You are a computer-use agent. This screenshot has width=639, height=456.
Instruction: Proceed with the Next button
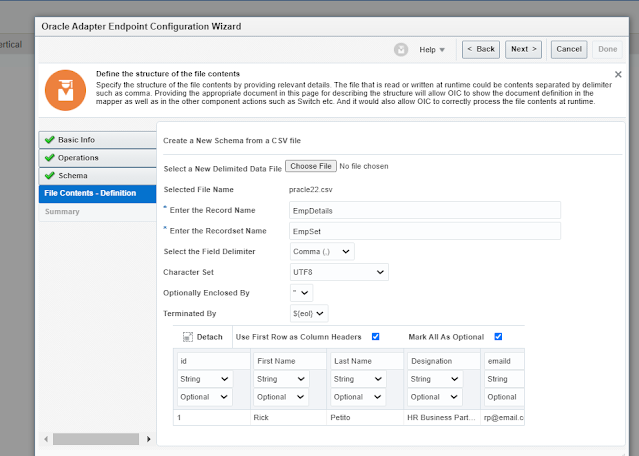(524, 49)
